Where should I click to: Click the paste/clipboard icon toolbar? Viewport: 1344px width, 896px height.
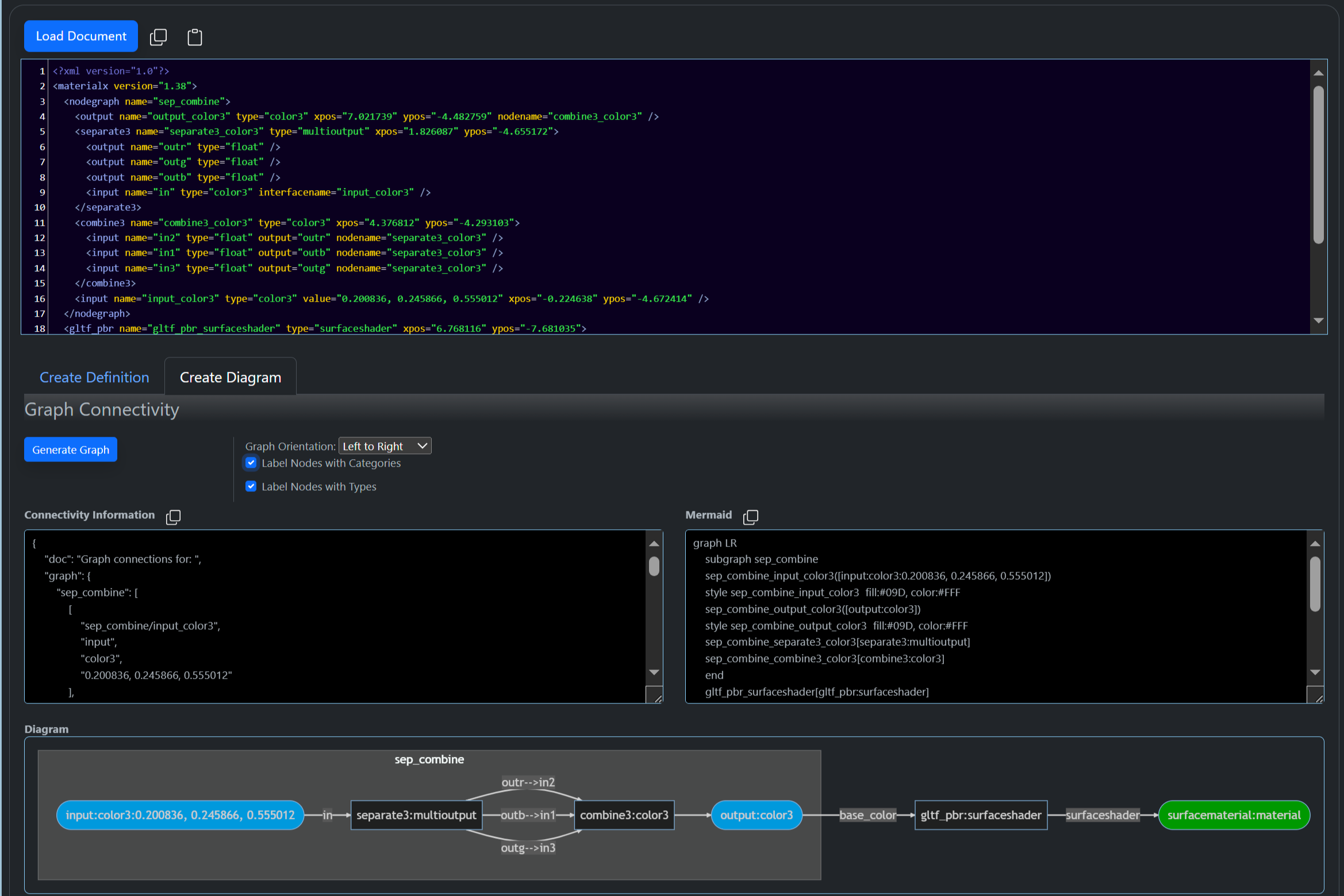coord(195,35)
